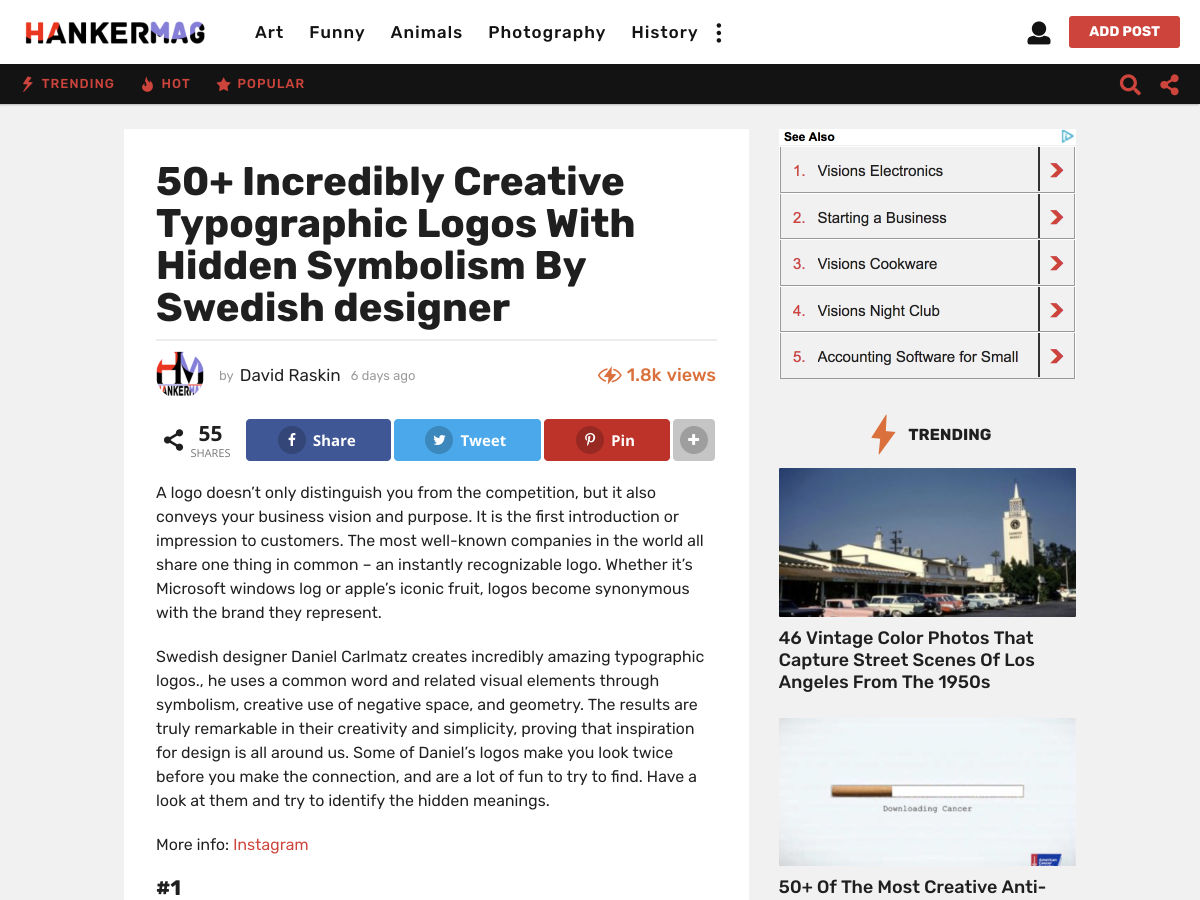Open the share icon in dark bar
Image resolution: width=1200 pixels, height=900 pixels.
[1169, 85]
